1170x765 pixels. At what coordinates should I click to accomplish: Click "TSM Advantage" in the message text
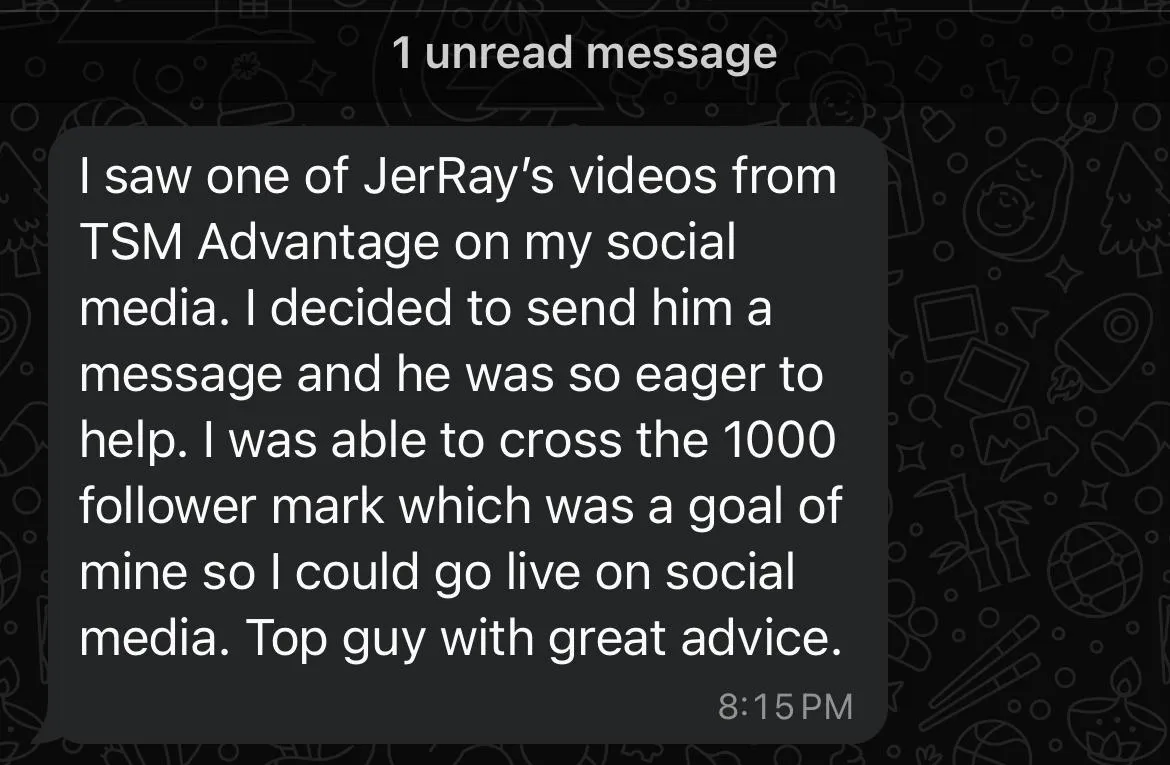tap(260, 242)
